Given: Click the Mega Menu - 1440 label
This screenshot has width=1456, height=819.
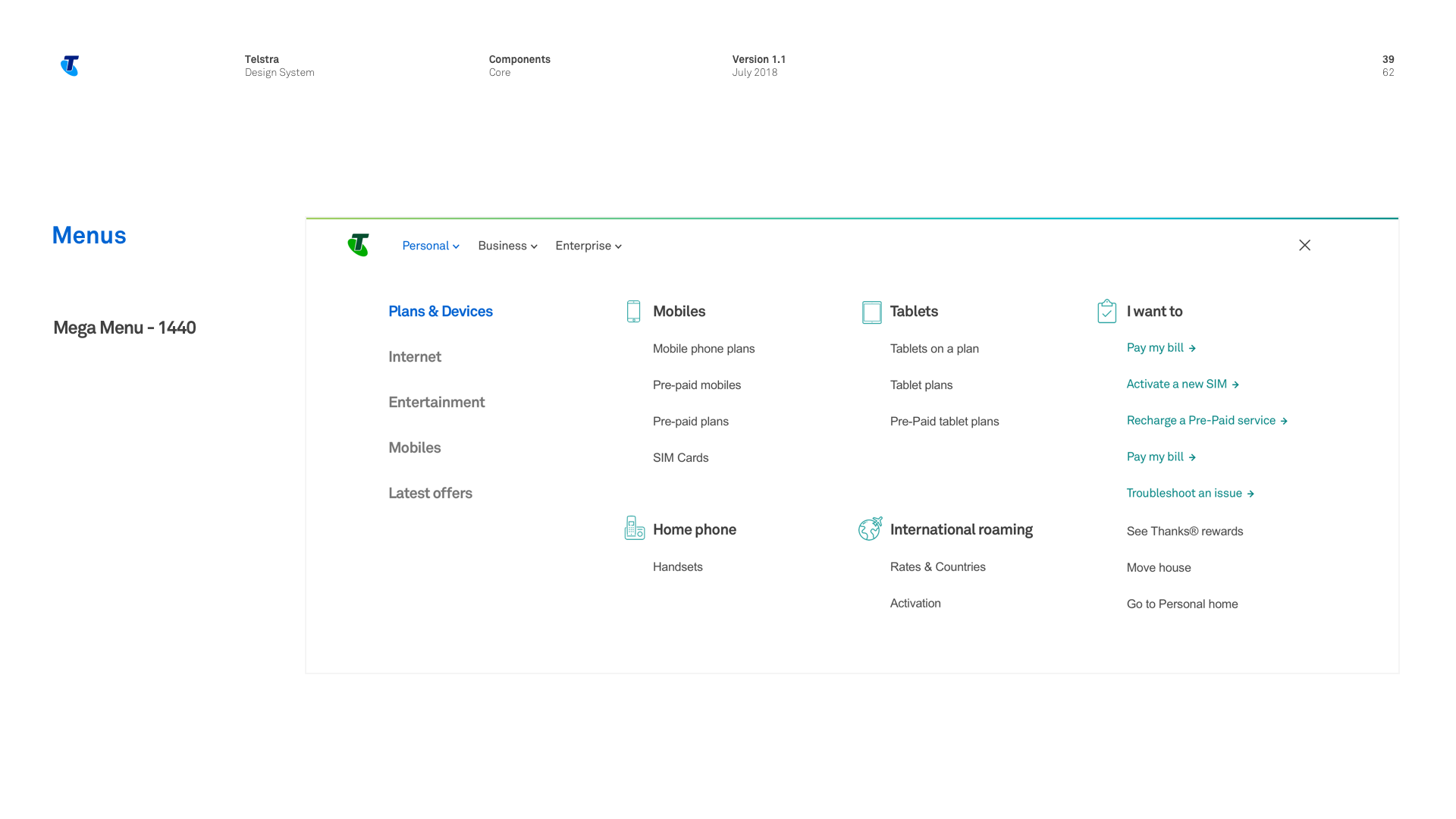Looking at the screenshot, I should [124, 328].
